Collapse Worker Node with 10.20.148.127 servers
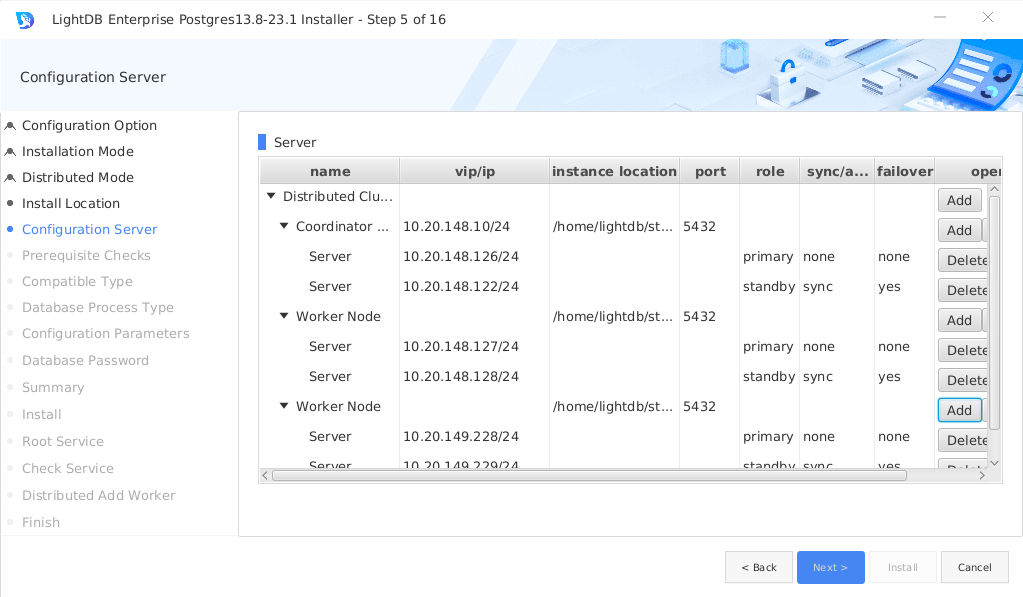Viewport: 1023px width, 597px height. tap(284, 316)
